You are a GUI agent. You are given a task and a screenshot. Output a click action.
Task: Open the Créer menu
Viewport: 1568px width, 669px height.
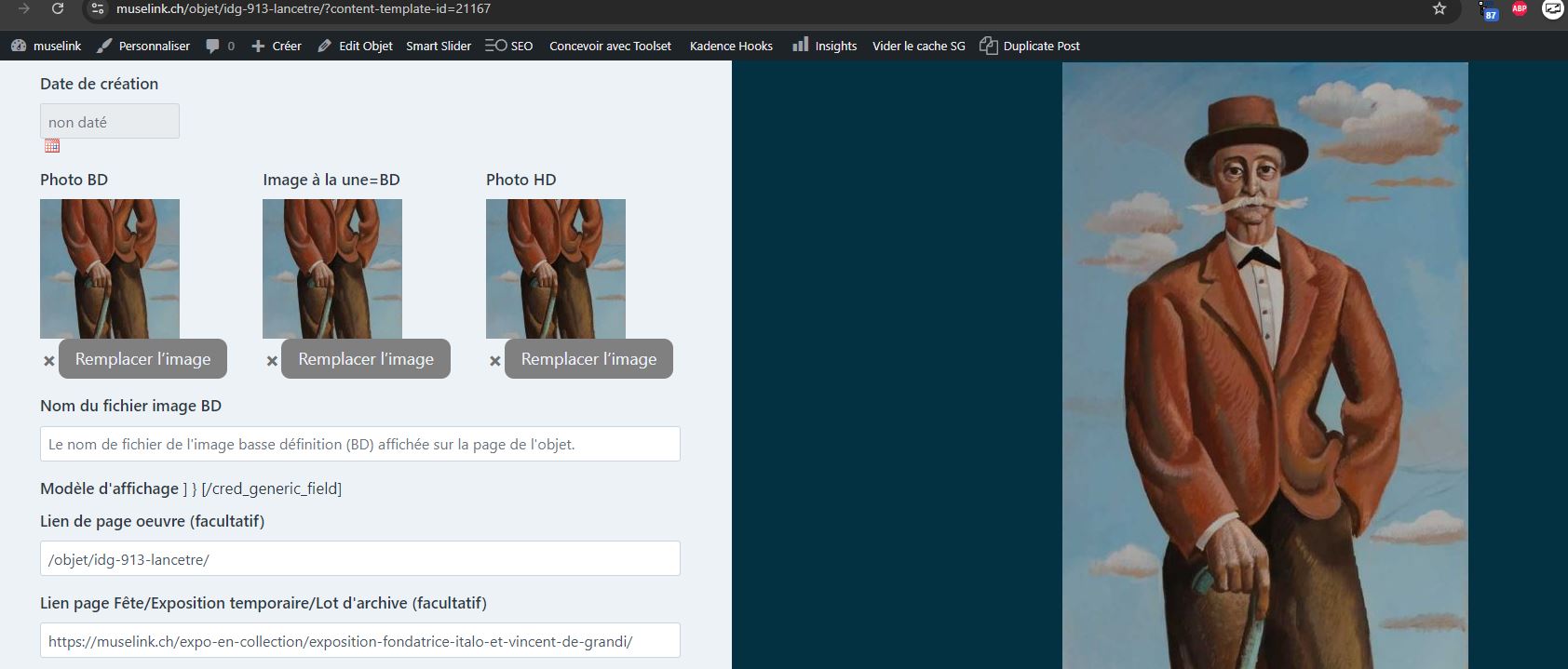point(277,46)
